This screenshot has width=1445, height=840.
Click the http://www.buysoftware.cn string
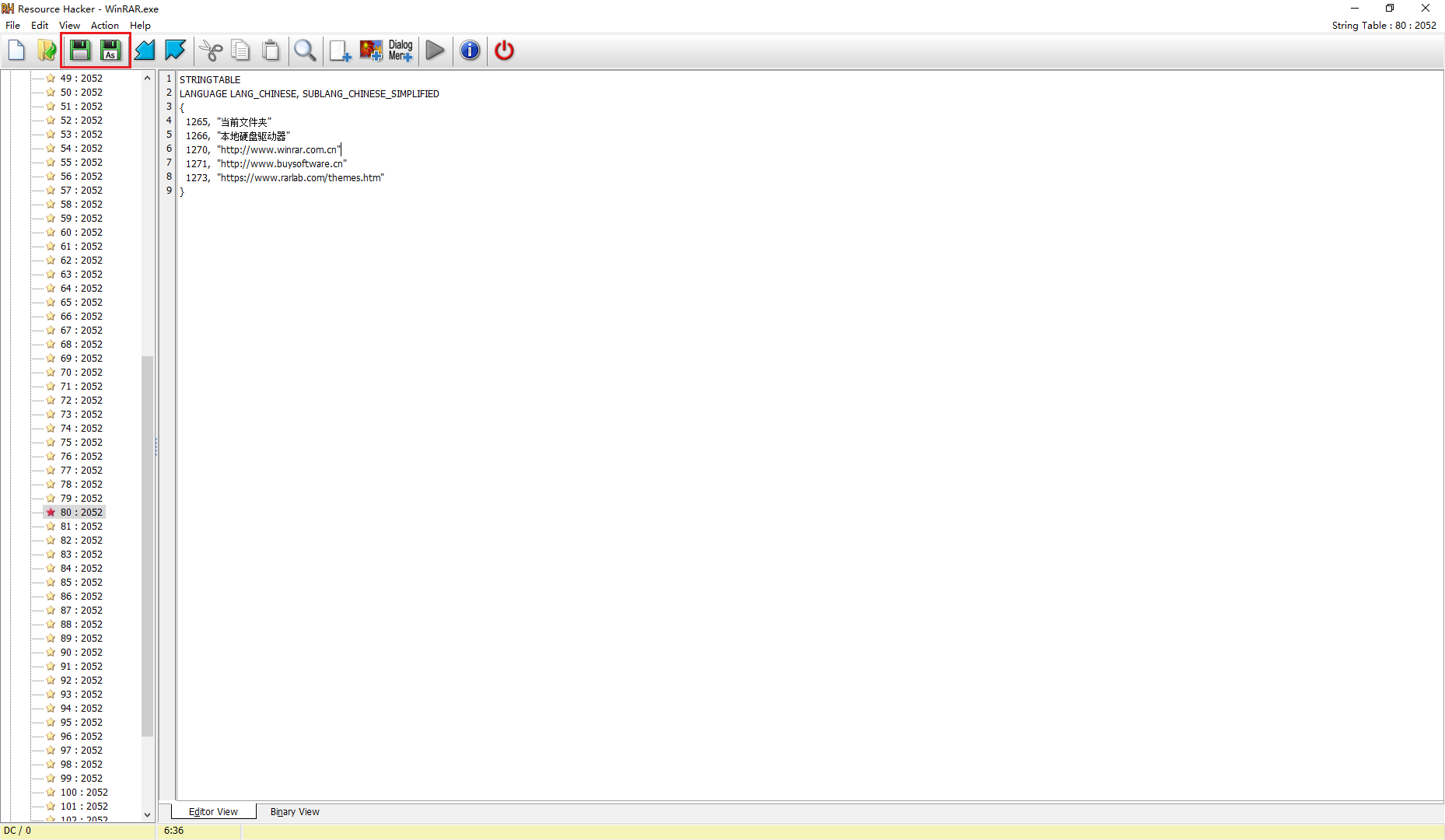(x=282, y=163)
